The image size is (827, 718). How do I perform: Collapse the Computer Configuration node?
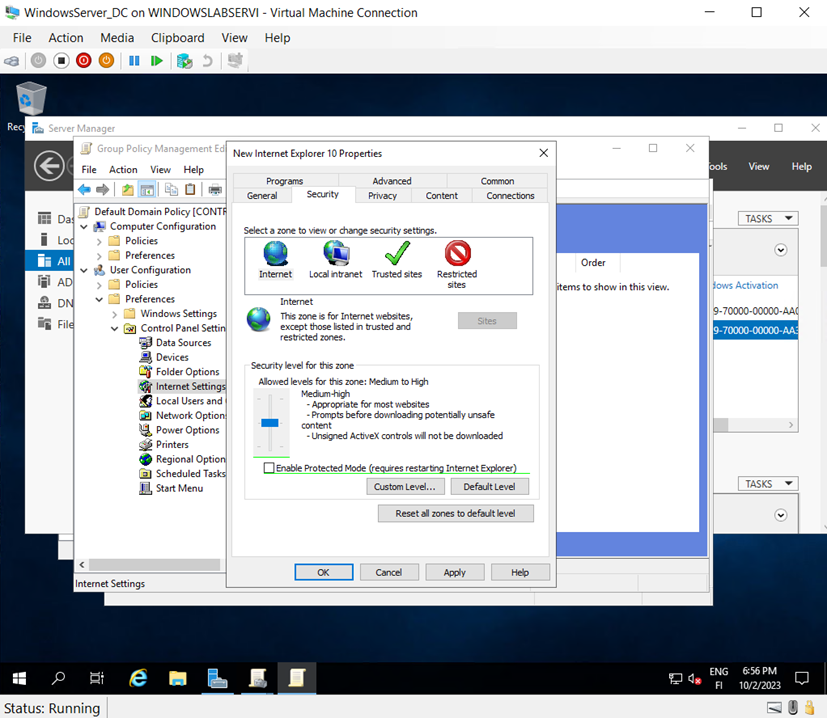[84, 226]
